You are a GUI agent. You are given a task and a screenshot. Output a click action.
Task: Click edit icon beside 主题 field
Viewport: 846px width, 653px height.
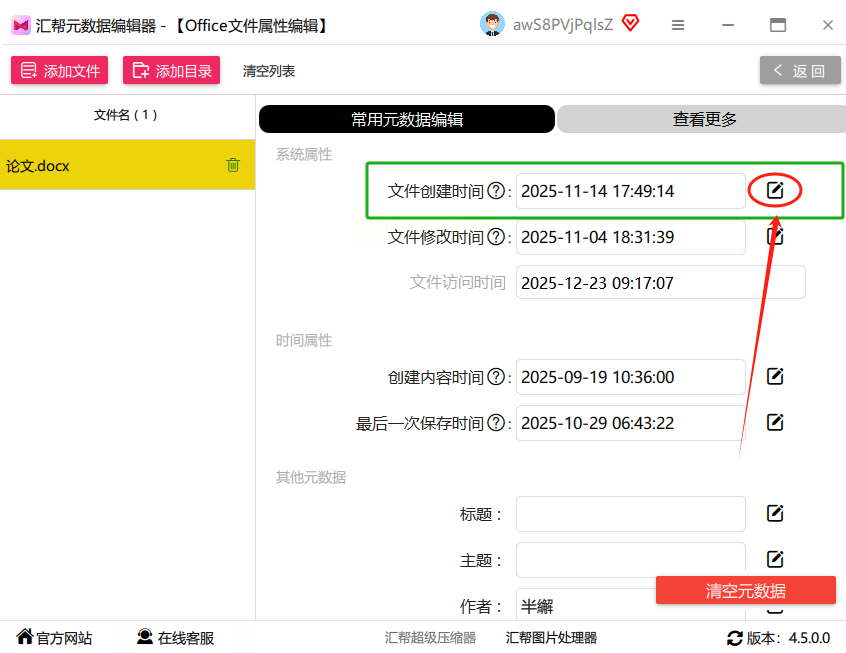click(775, 559)
